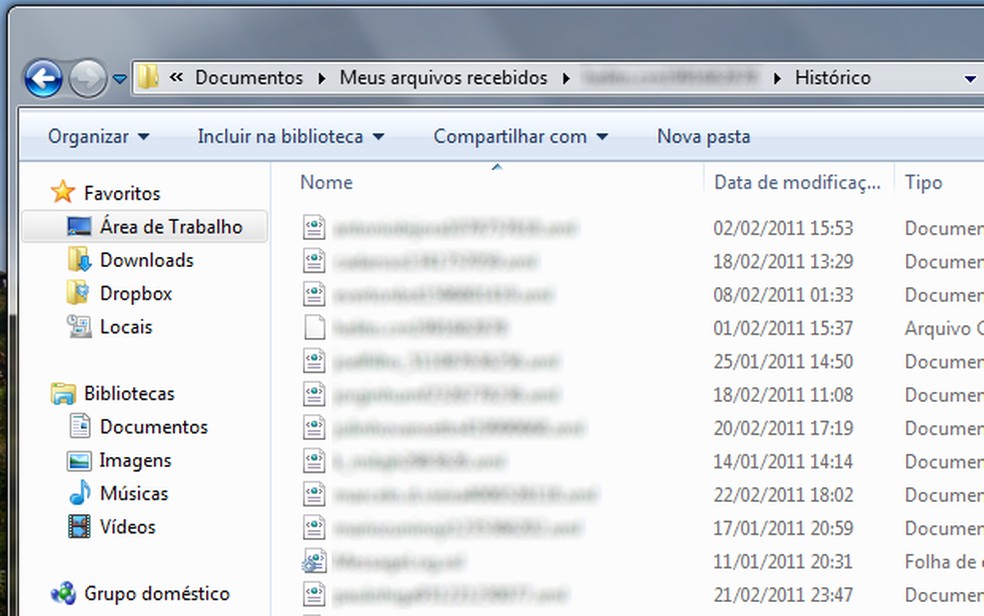Click the Documentos library icon
Screen dimensions: 984x616
80,426
